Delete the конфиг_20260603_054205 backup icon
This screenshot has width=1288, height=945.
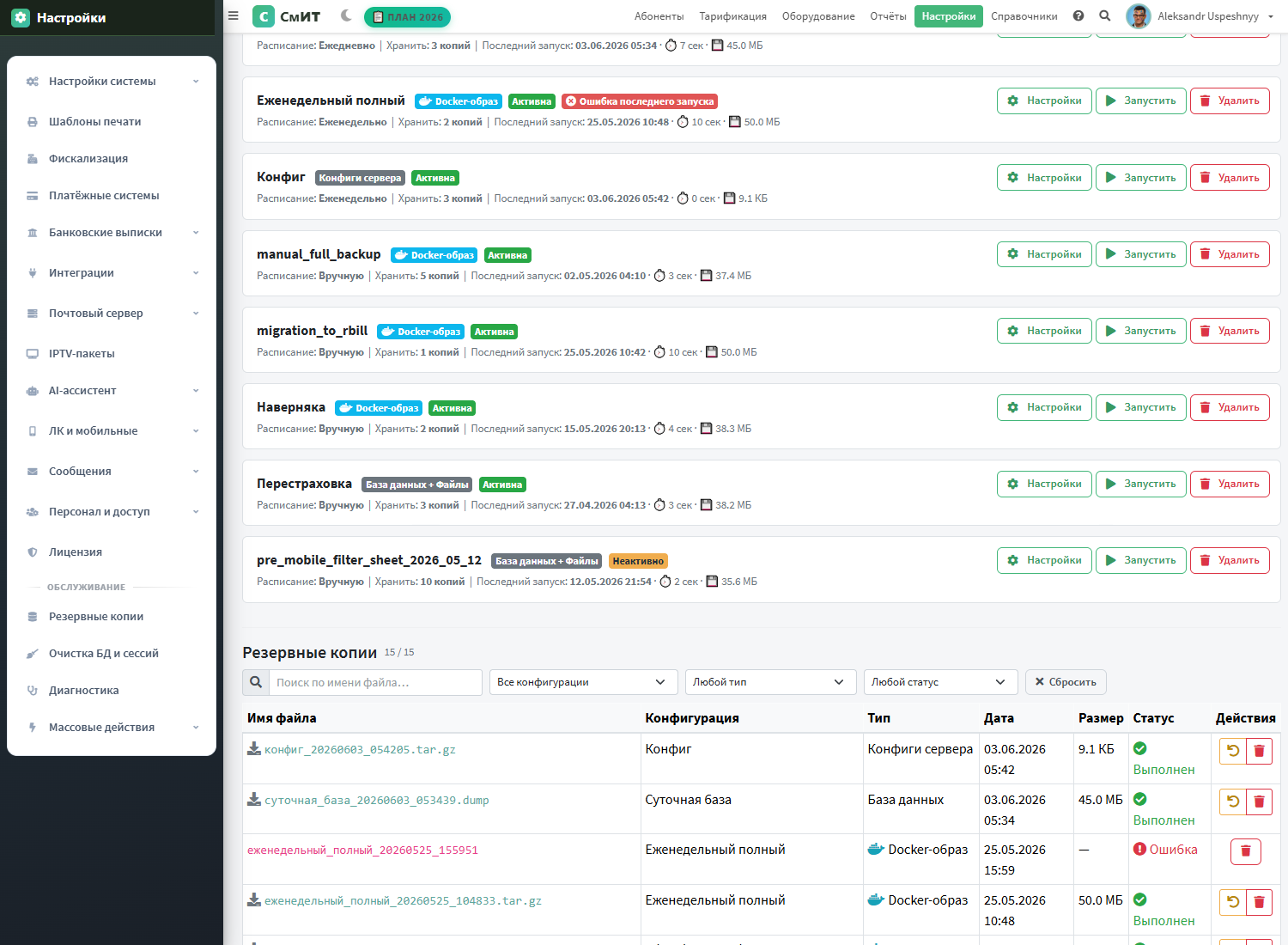tap(1260, 751)
